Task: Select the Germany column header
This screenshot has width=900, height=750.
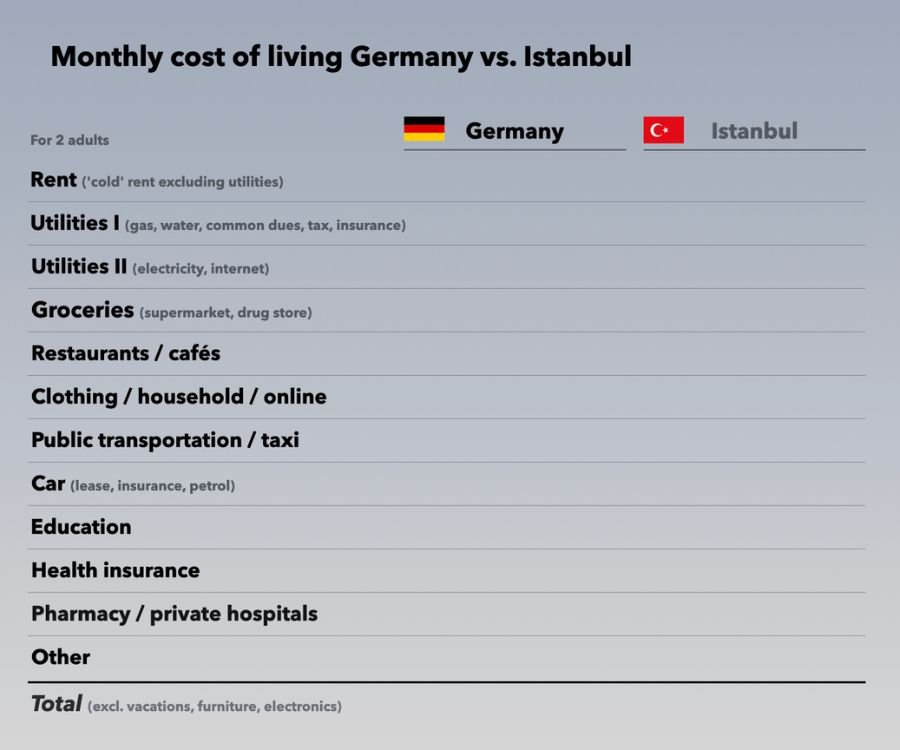Action: click(514, 131)
